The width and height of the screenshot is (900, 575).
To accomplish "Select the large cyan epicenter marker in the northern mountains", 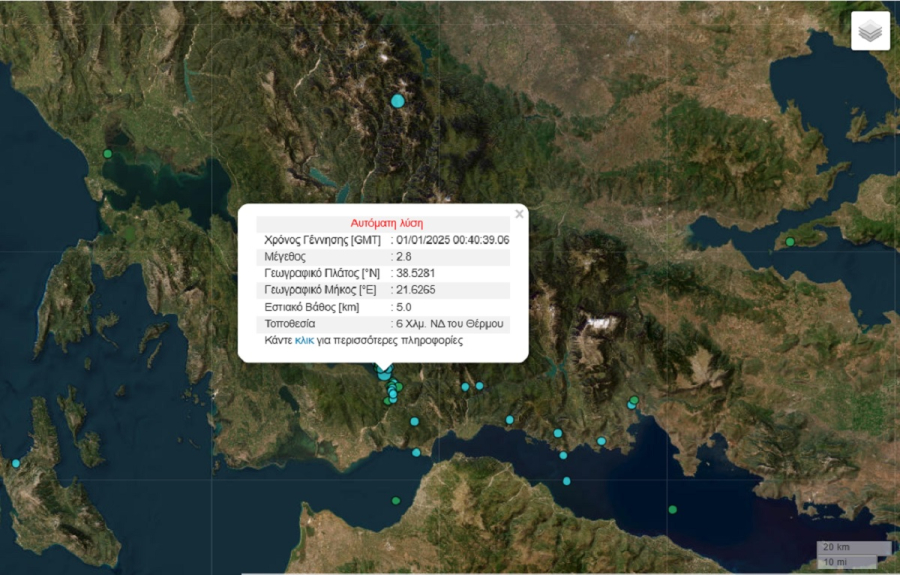I will pos(398,102).
